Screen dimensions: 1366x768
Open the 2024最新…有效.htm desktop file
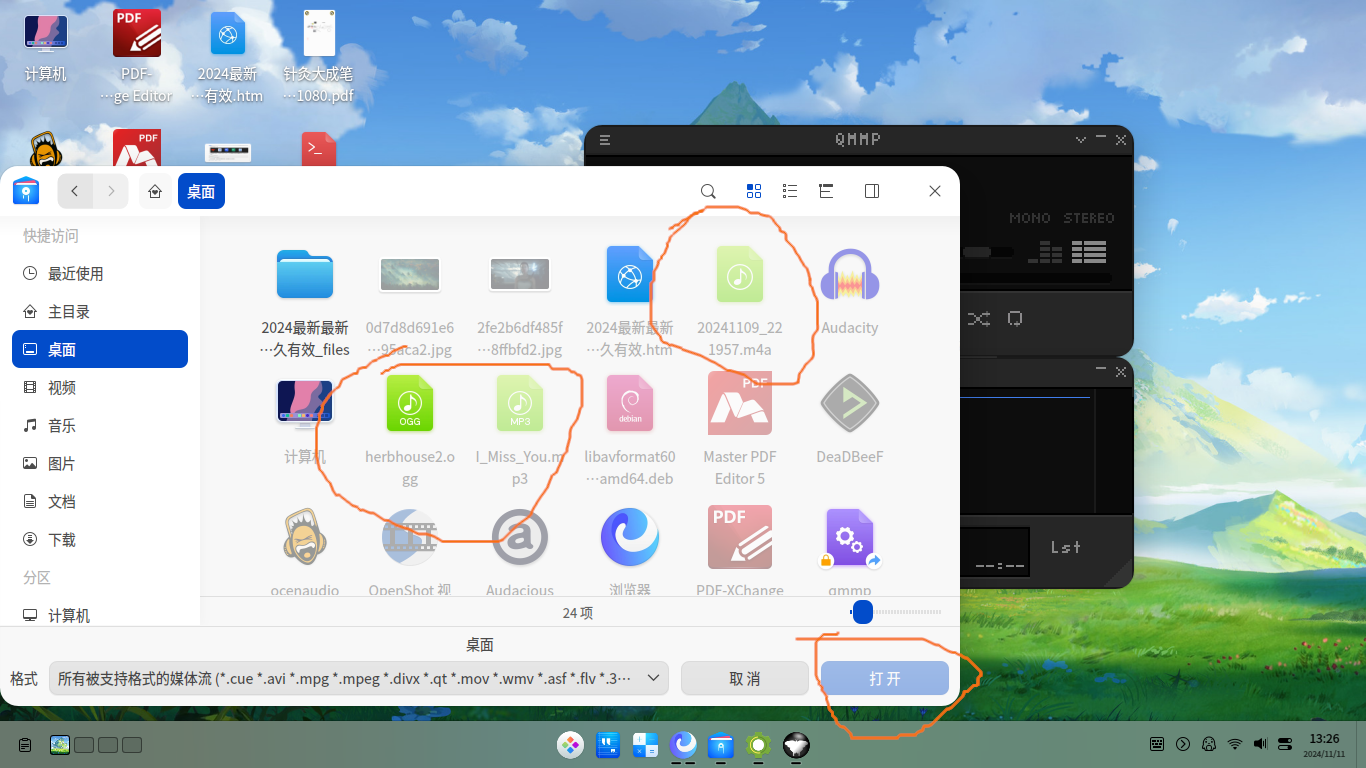(228, 57)
